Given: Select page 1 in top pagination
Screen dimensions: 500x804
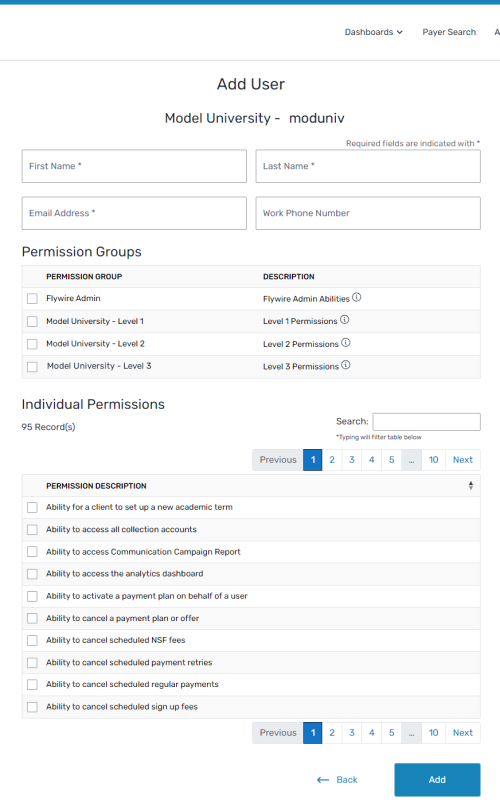Looking at the screenshot, I should coord(313,460).
